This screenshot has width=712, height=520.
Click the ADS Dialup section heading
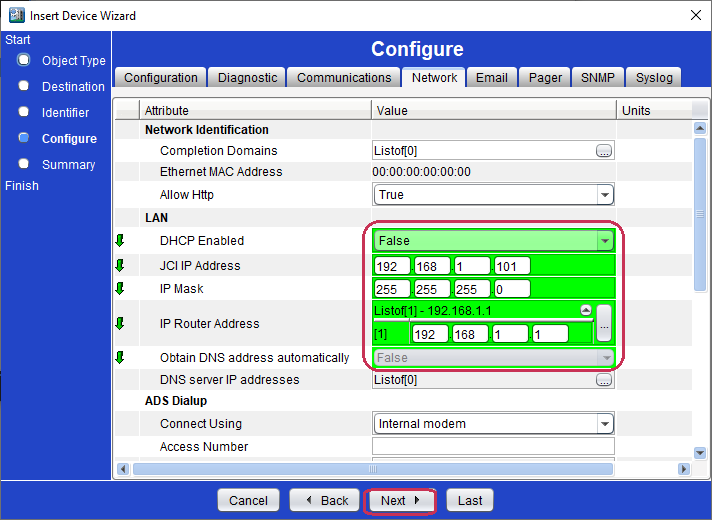coord(176,401)
